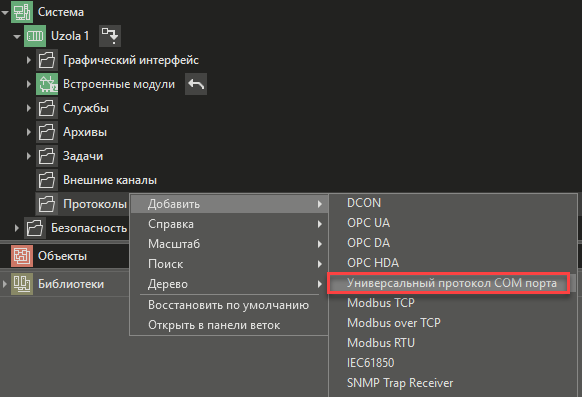Collapse the Система root node

point(5,13)
